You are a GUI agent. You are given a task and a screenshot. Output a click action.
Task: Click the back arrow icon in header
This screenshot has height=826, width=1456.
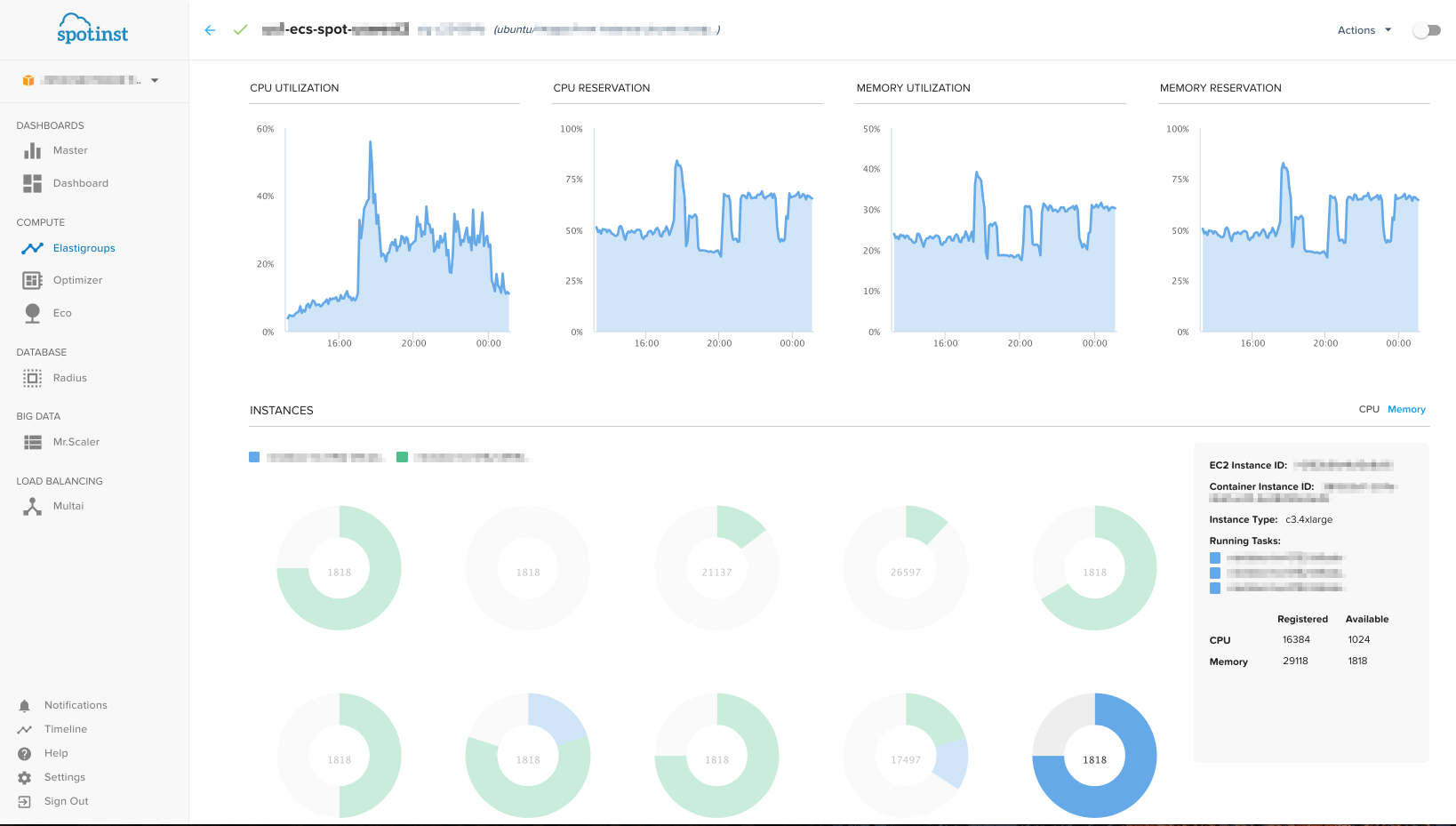tap(210, 30)
